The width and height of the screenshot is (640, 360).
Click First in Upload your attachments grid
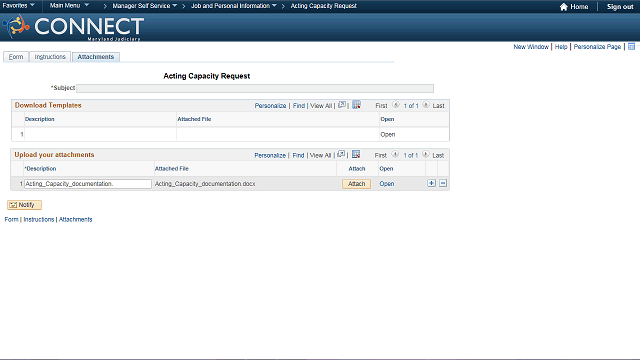click(380, 156)
